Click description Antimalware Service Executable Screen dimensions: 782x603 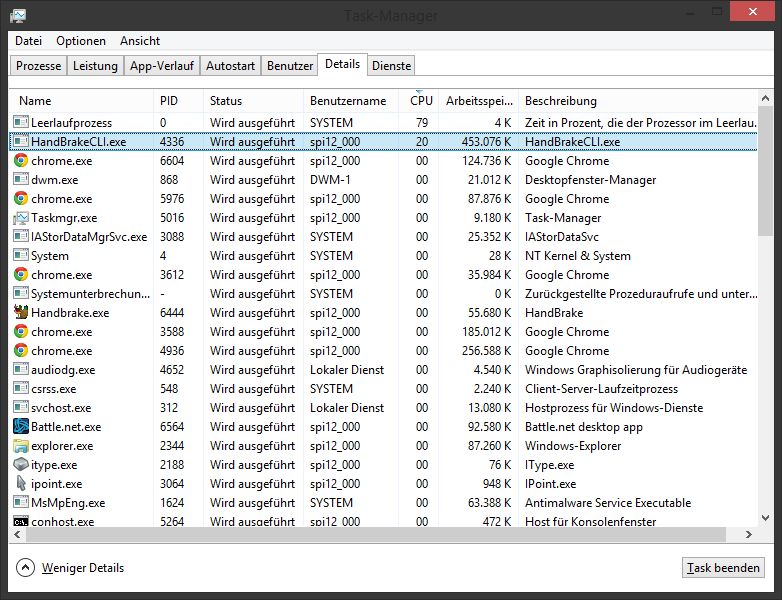click(608, 503)
